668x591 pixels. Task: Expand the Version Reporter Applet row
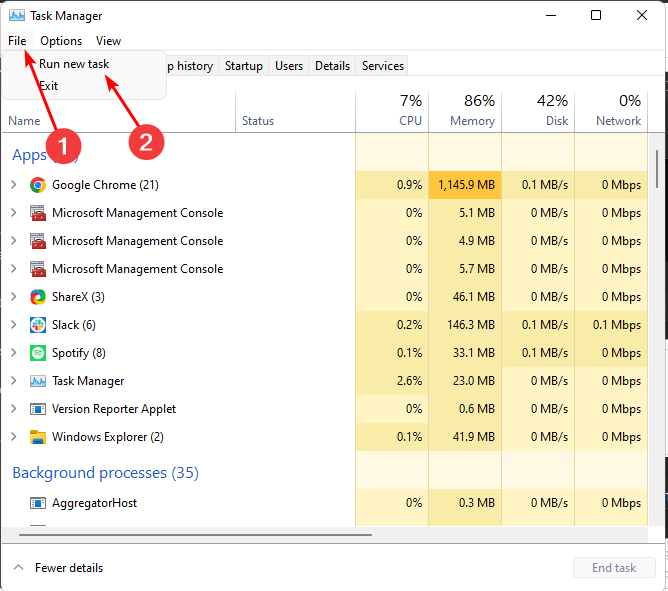click(x=14, y=409)
